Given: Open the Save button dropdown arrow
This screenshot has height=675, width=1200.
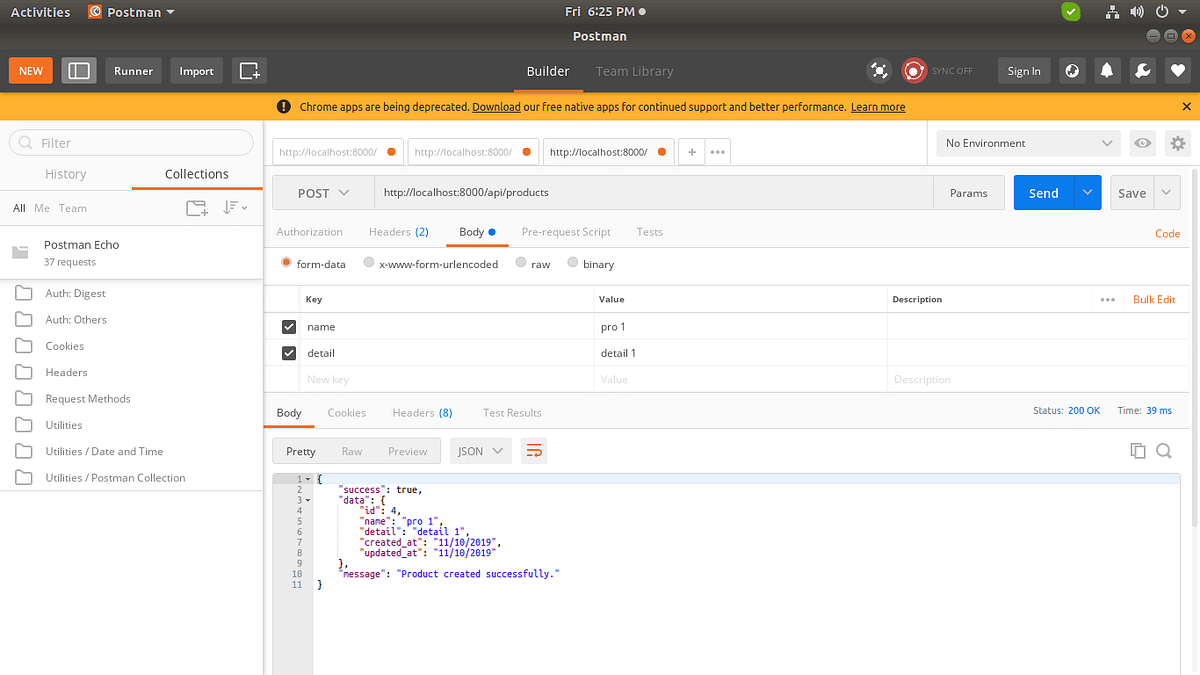Looking at the screenshot, I should point(1166,192).
